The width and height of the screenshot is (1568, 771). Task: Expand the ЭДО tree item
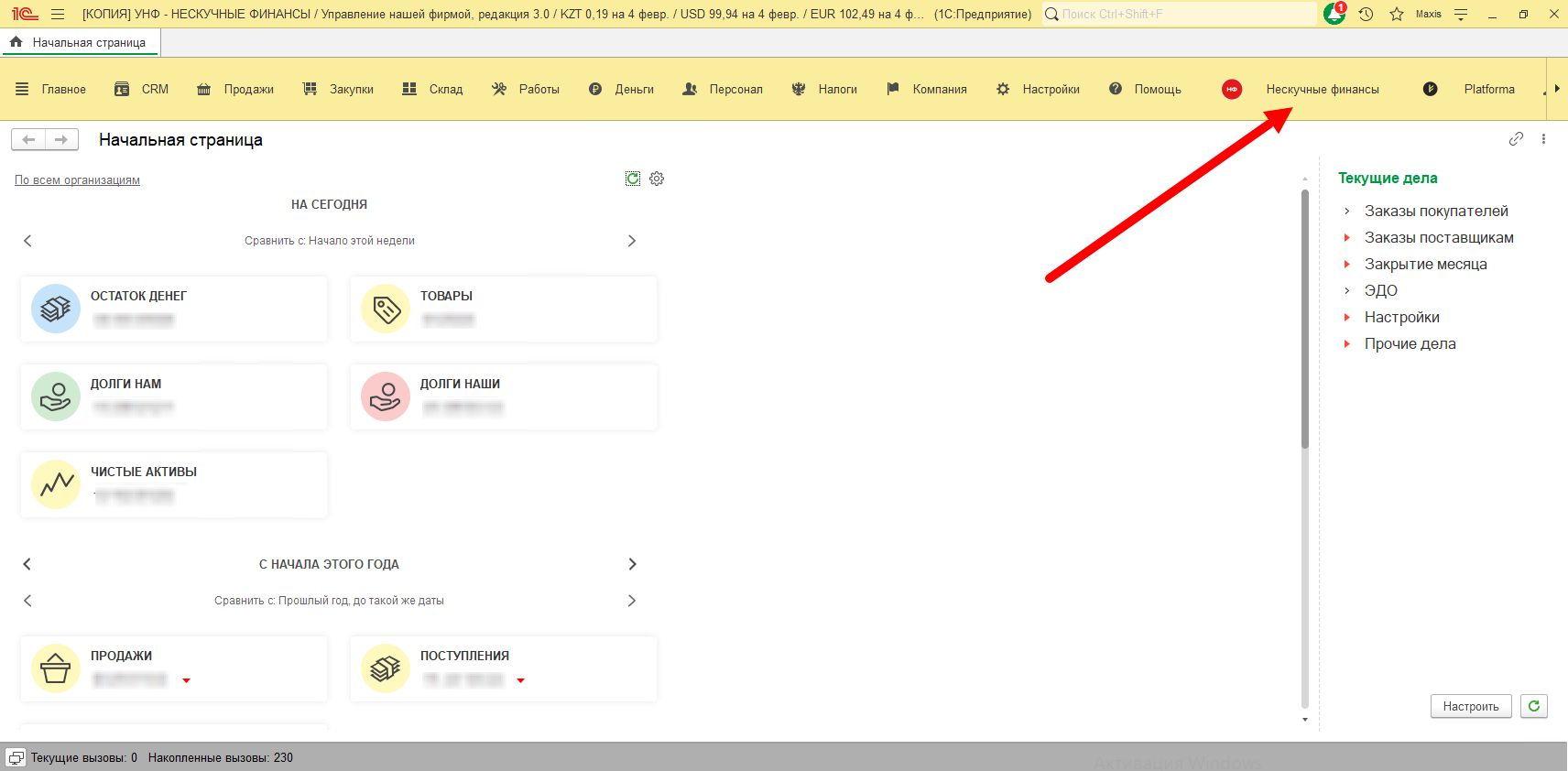[x=1346, y=291]
